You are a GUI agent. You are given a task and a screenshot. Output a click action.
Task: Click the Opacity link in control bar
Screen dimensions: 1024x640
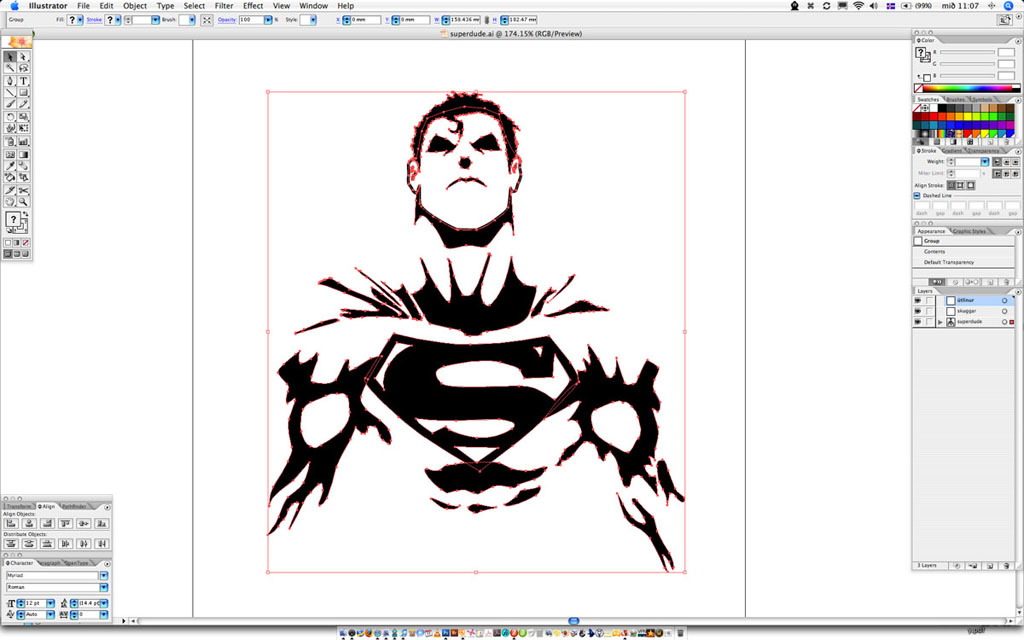point(227,20)
